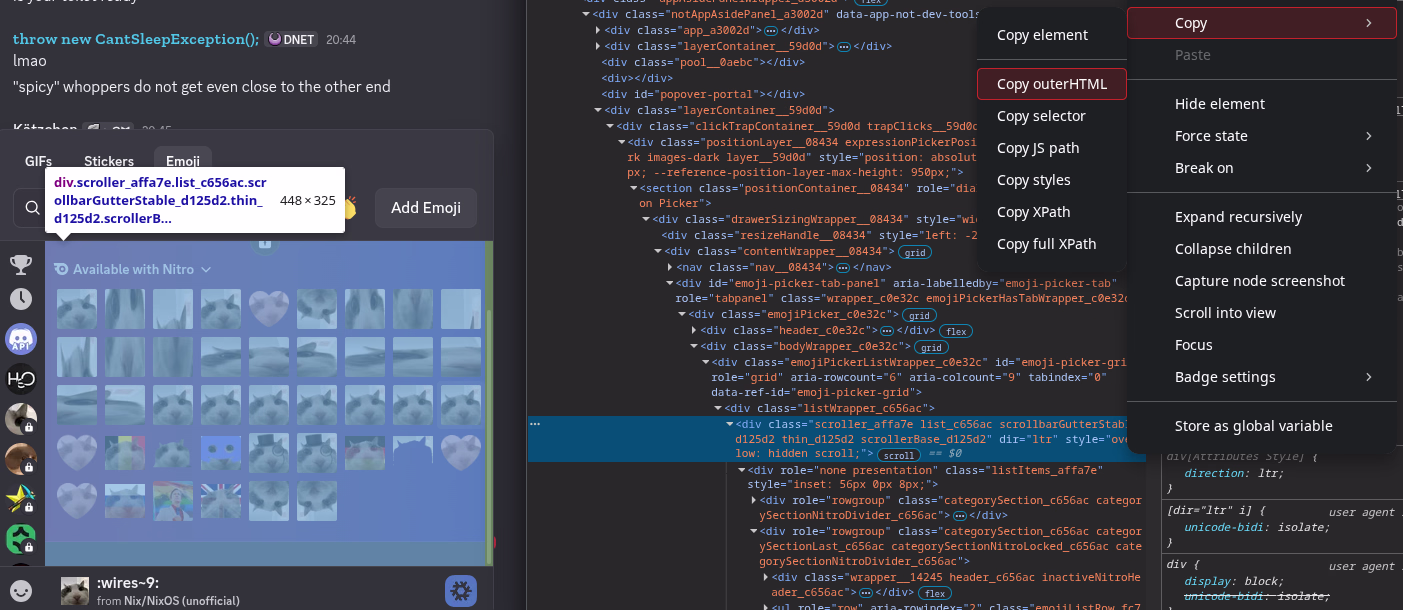Switch to the Stickers tab
Screen dimensions: 1403x610
click(x=109, y=161)
